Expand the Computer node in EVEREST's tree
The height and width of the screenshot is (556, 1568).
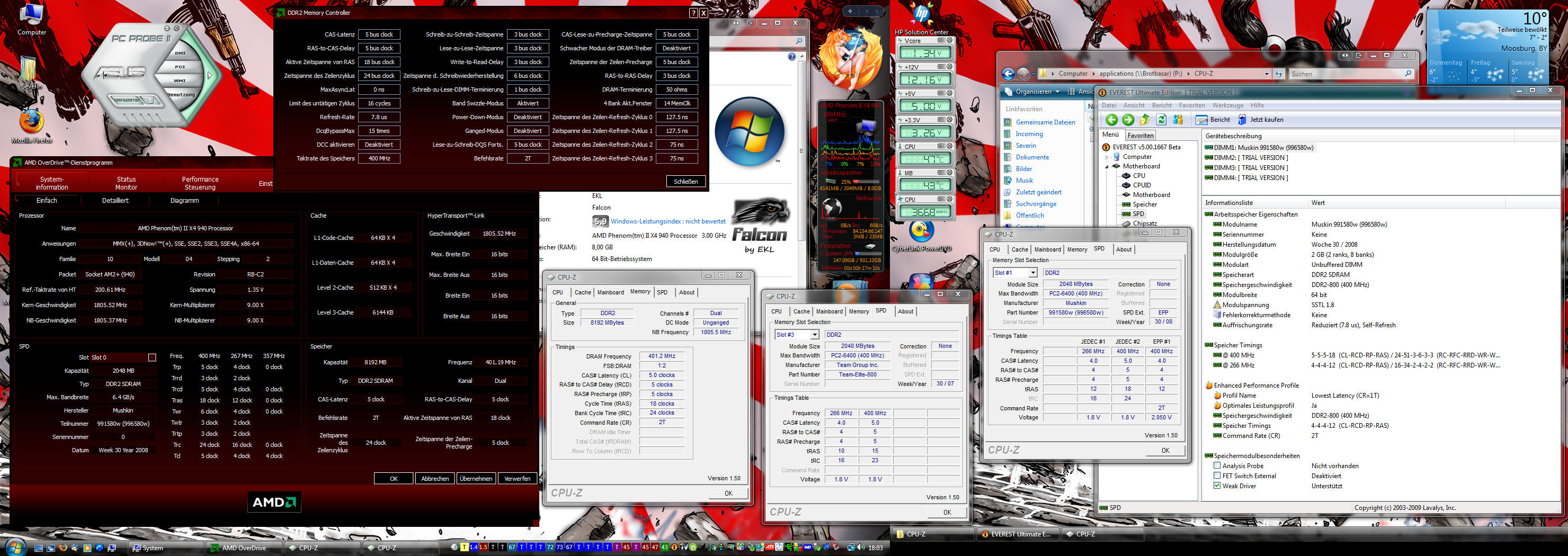(1108, 157)
